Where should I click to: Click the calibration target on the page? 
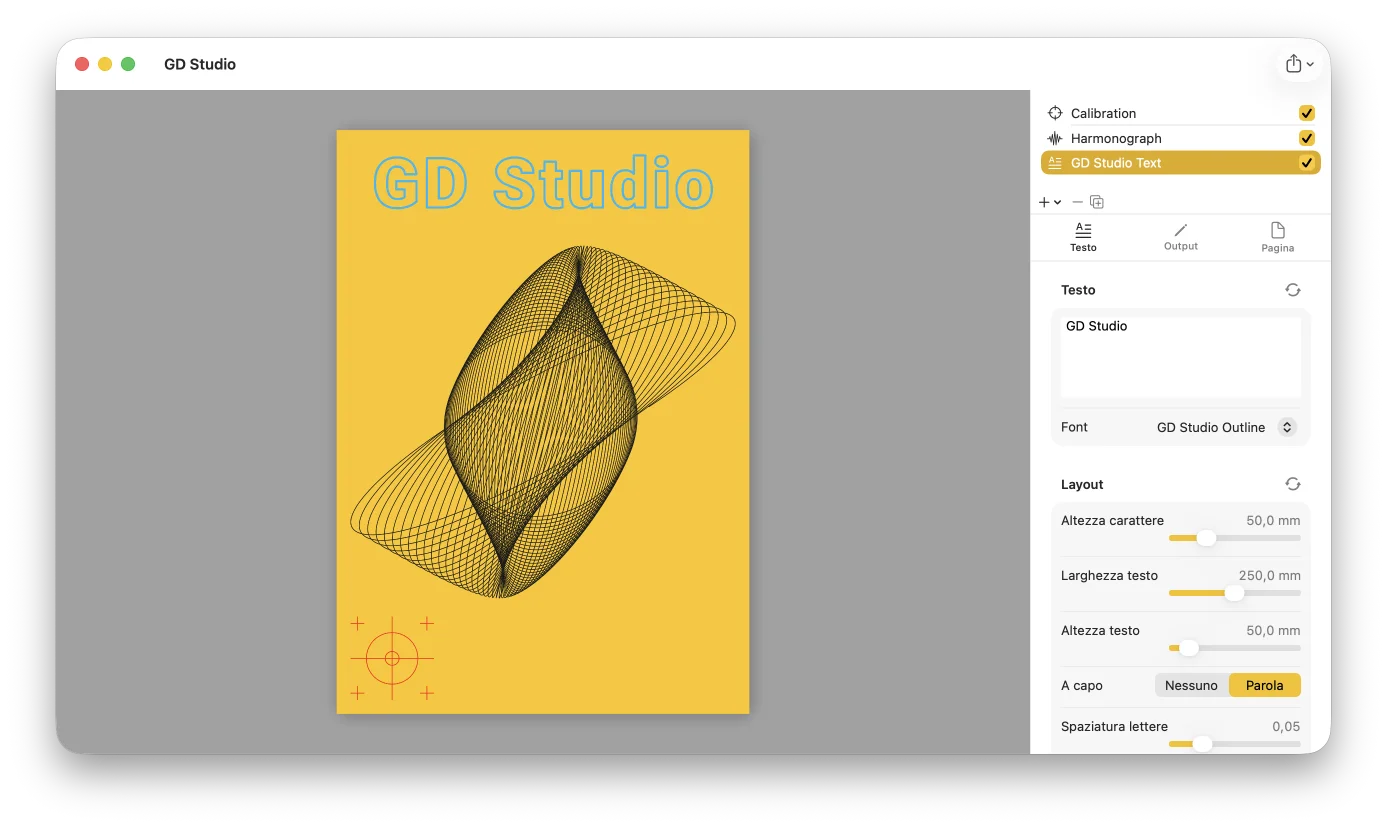392,658
